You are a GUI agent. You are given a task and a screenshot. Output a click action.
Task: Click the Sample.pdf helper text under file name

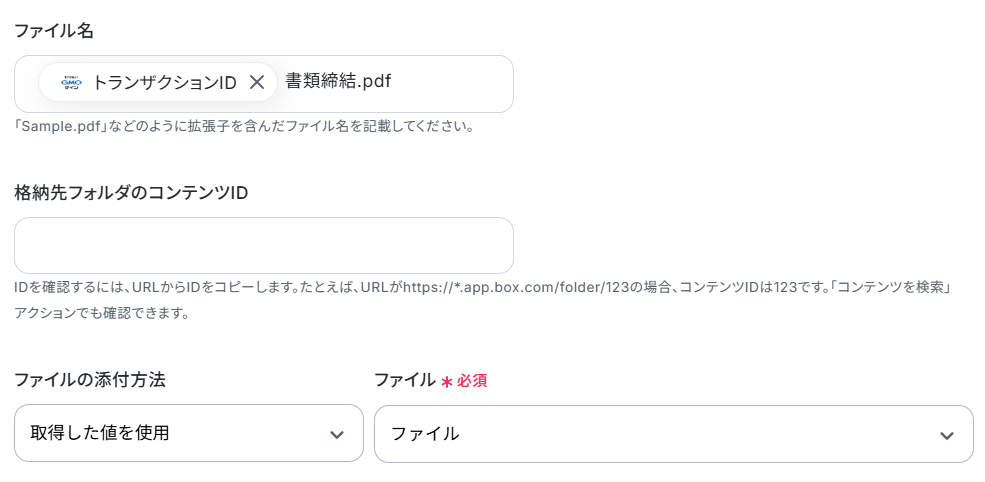click(243, 126)
